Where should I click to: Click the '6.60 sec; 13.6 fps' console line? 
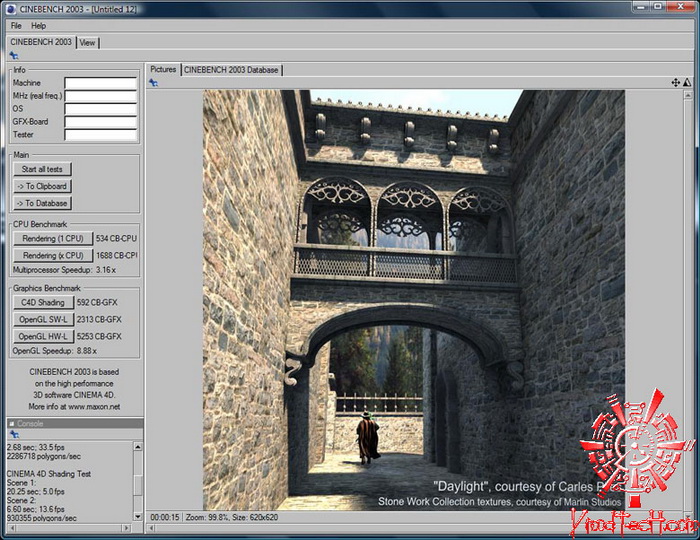[36, 509]
